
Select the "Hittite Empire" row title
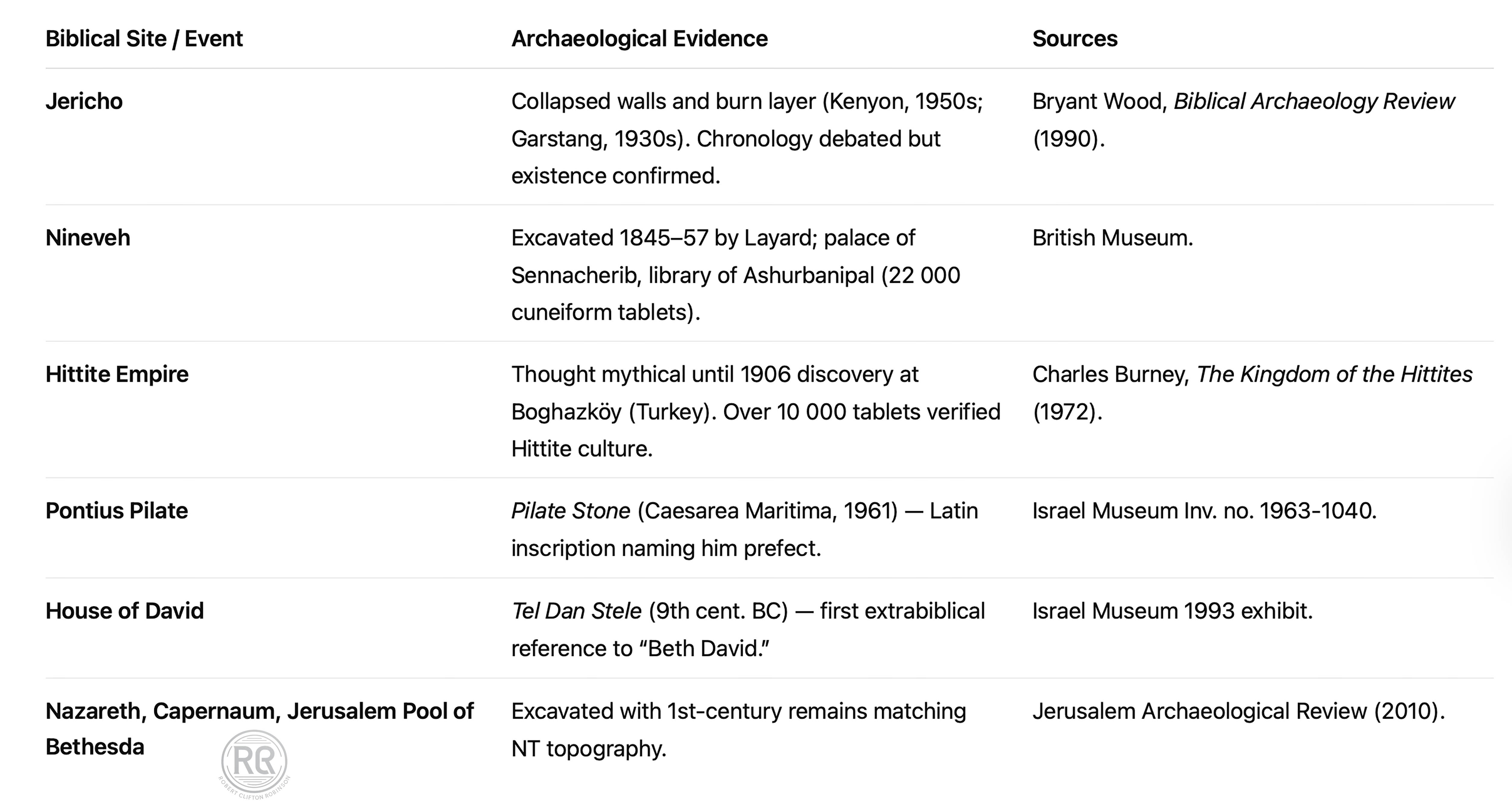(x=117, y=374)
